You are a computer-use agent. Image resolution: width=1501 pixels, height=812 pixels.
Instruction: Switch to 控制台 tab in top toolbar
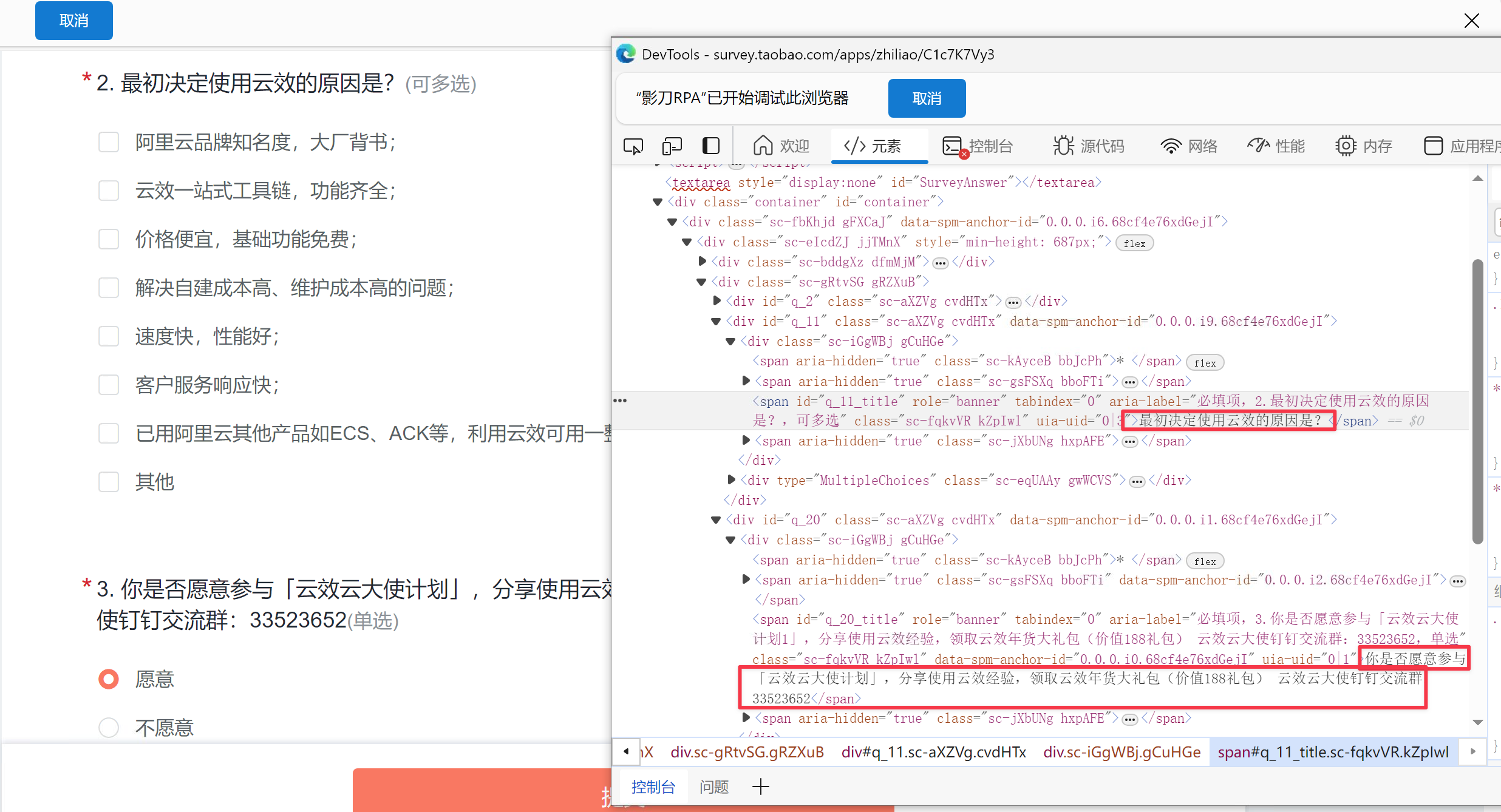pos(978,146)
